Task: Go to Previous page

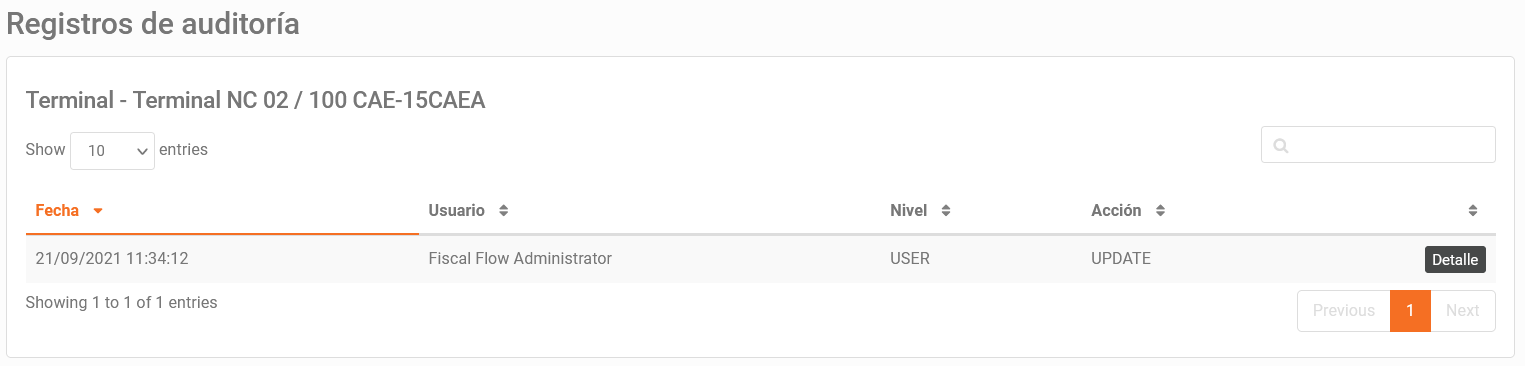Action: [1343, 311]
